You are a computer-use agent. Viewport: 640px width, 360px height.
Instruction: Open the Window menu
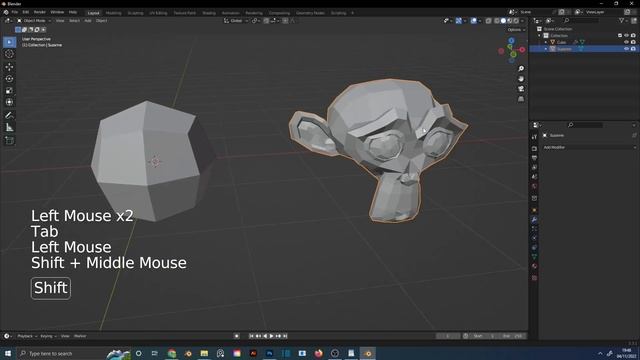[x=57, y=12]
